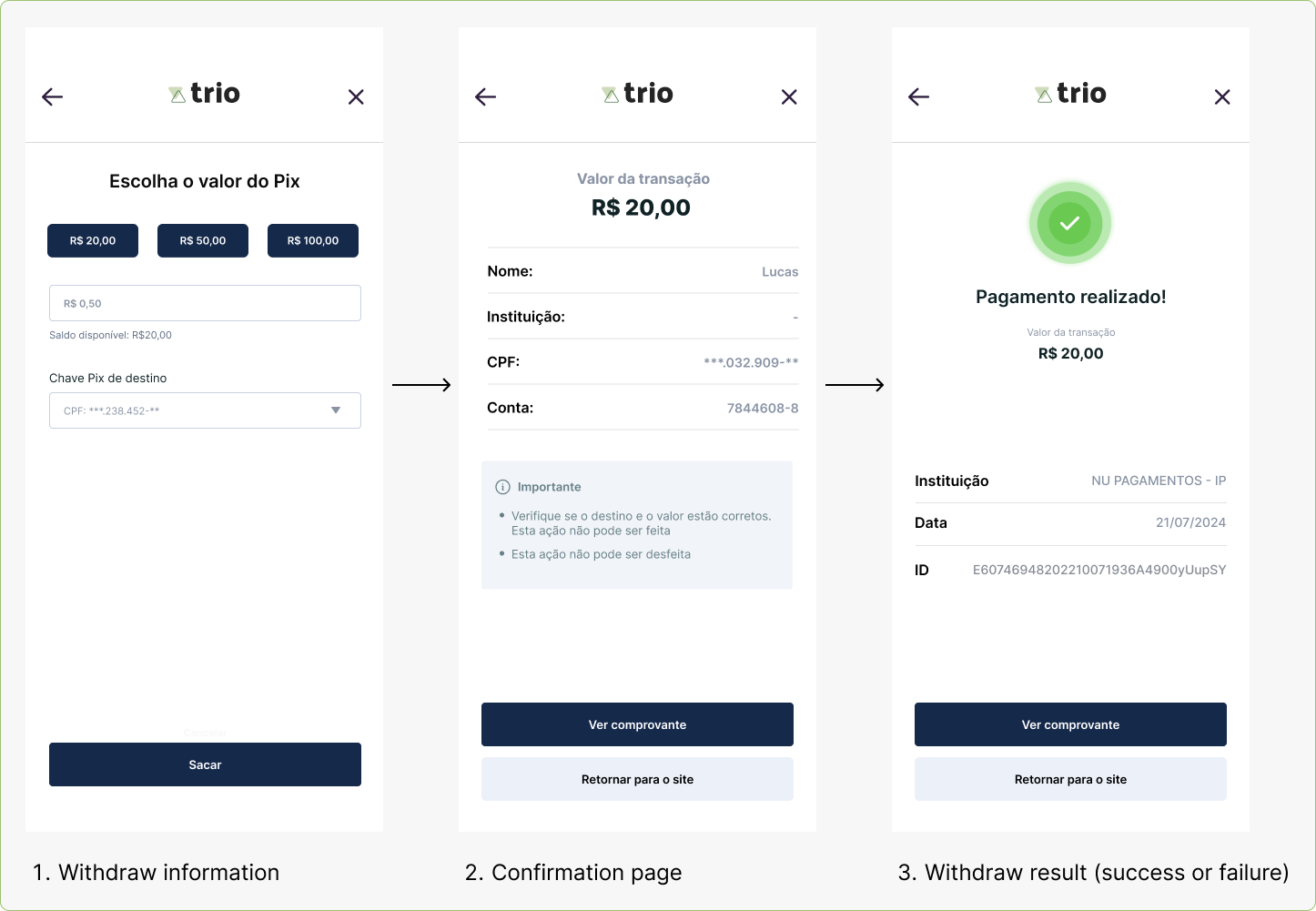This screenshot has width=1316, height=911.
Task: Close the withdraw information screen with X
Action: [x=356, y=97]
